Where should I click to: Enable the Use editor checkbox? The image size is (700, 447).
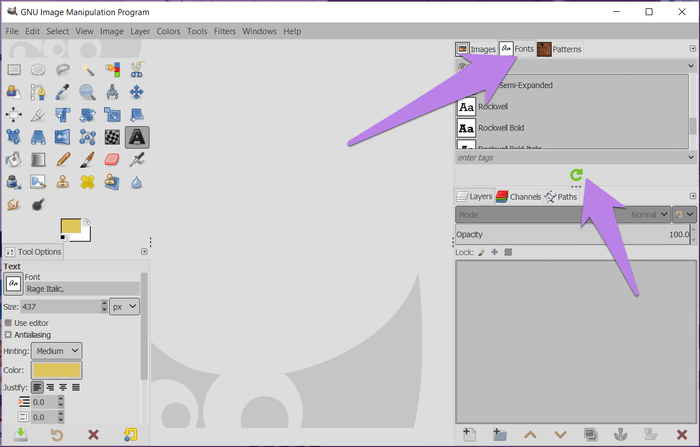click(x=9, y=323)
